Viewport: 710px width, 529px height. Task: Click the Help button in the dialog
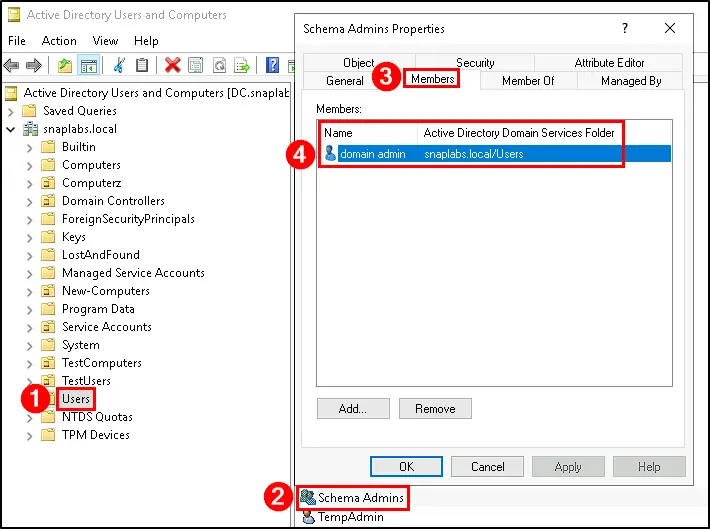point(649,466)
